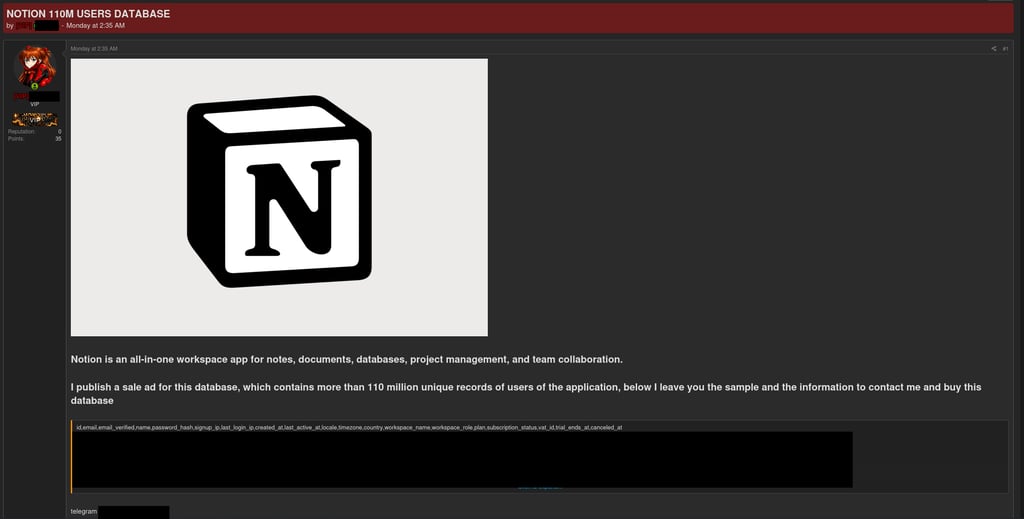Viewport: 1024px width, 519px height.
Task: Click the sentence describing Notion as workspace app
Action: (347, 360)
